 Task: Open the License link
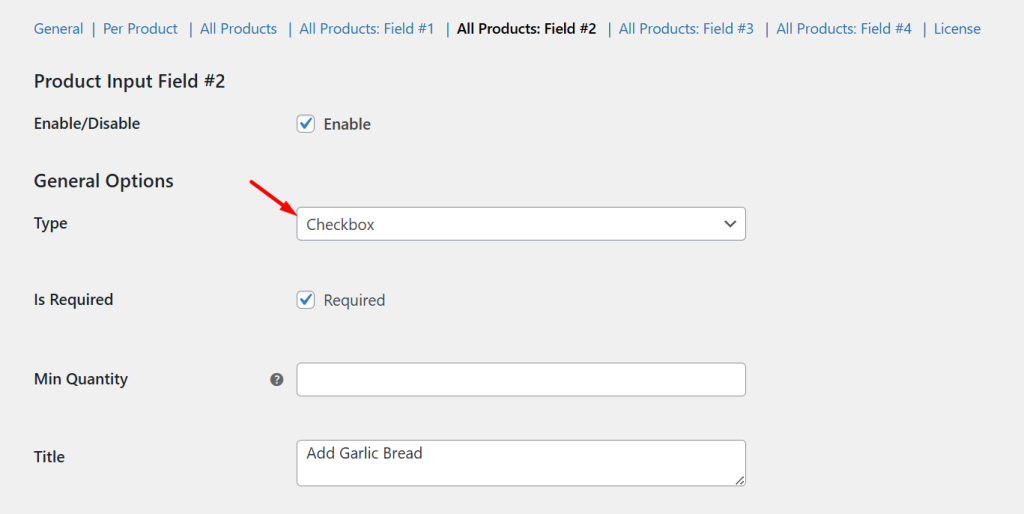[957, 29]
